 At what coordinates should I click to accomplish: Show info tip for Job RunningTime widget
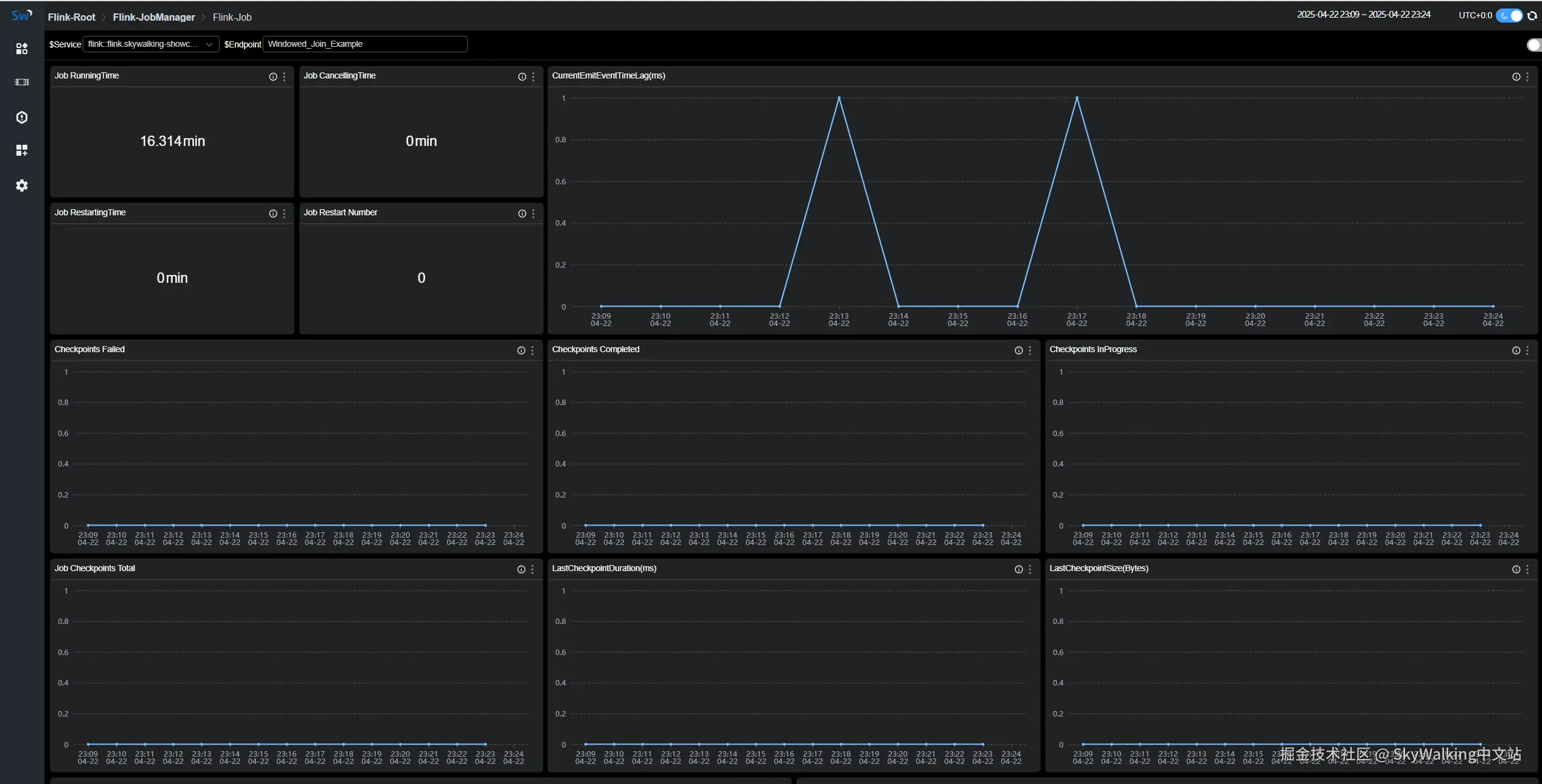273,77
